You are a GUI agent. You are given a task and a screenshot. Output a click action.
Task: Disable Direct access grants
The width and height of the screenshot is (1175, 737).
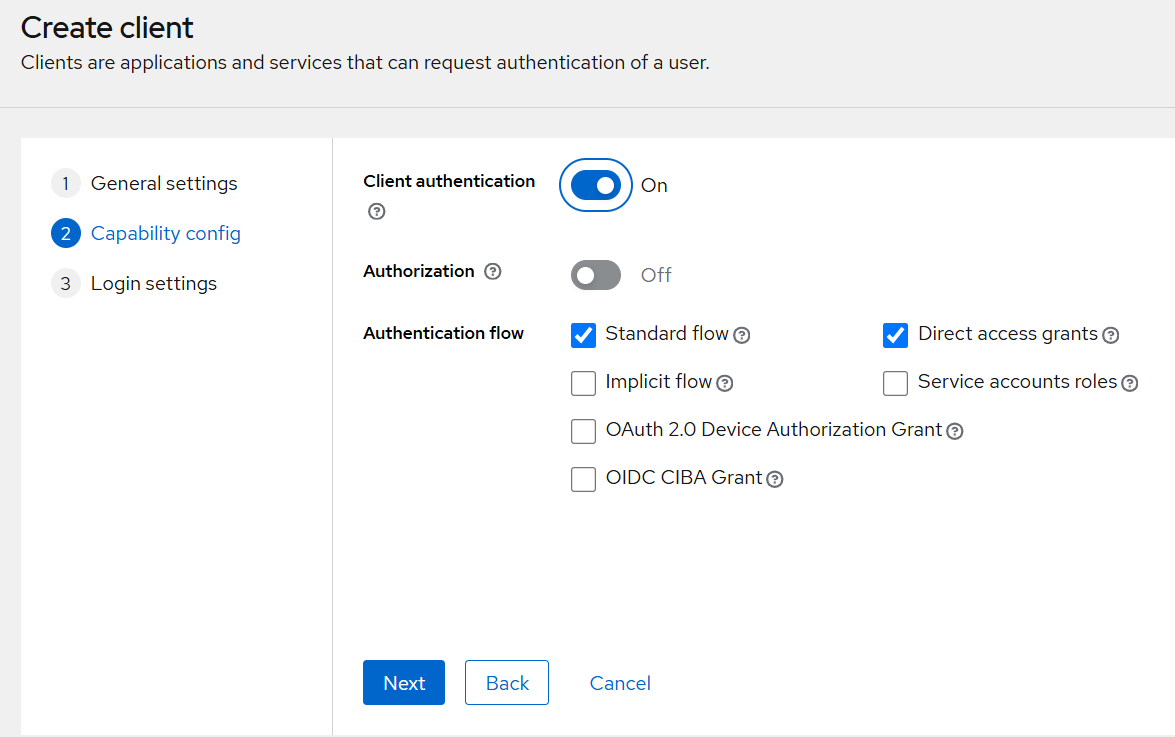click(895, 335)
